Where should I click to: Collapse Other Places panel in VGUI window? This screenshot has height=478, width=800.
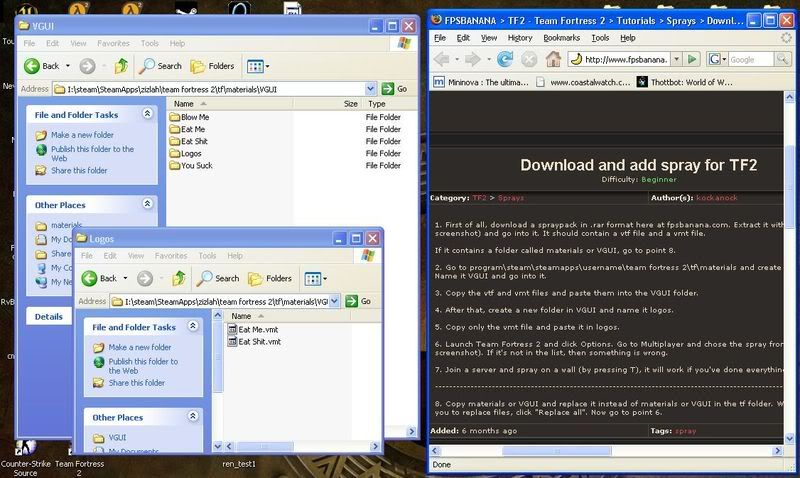click(147, 204)
